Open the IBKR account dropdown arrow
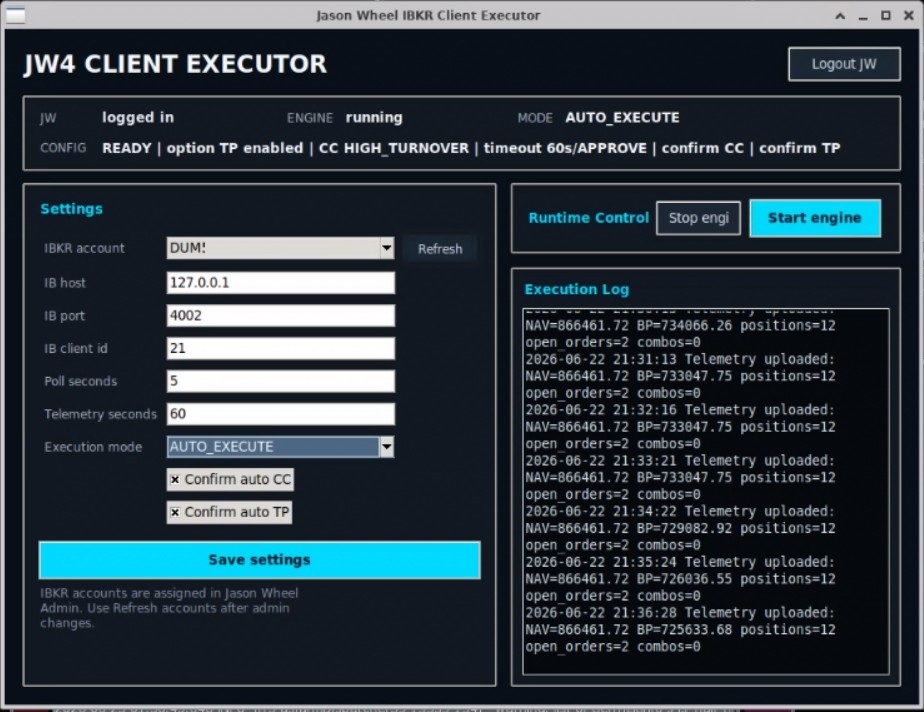Viewport: 924px width, 712px height. pos(387,248)
